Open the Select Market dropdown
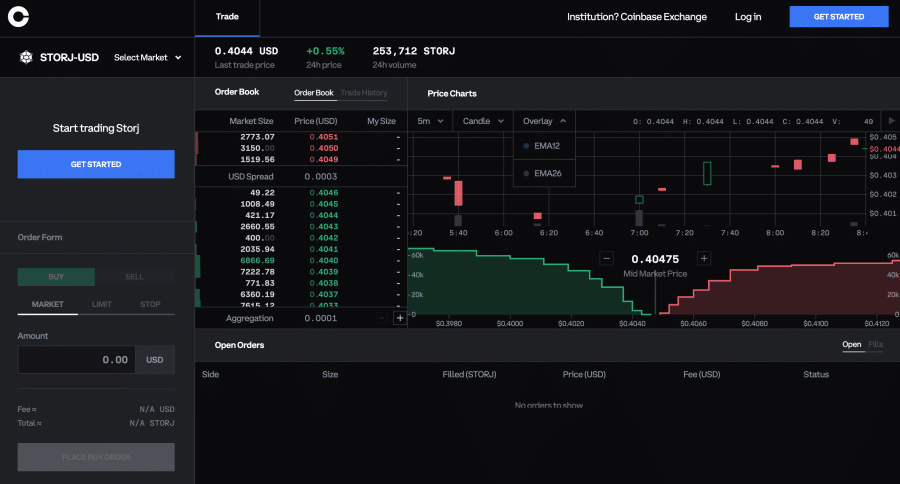Image resolution: width=900 pixels, height=484 pixels. click(x=148, y=57)
